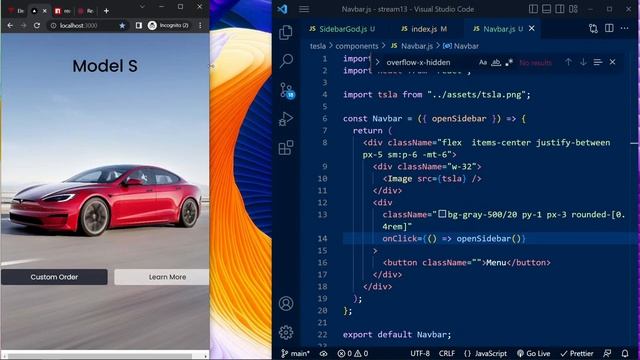
Task: Click the components breadcrumb segment
Action: [357, 46]
